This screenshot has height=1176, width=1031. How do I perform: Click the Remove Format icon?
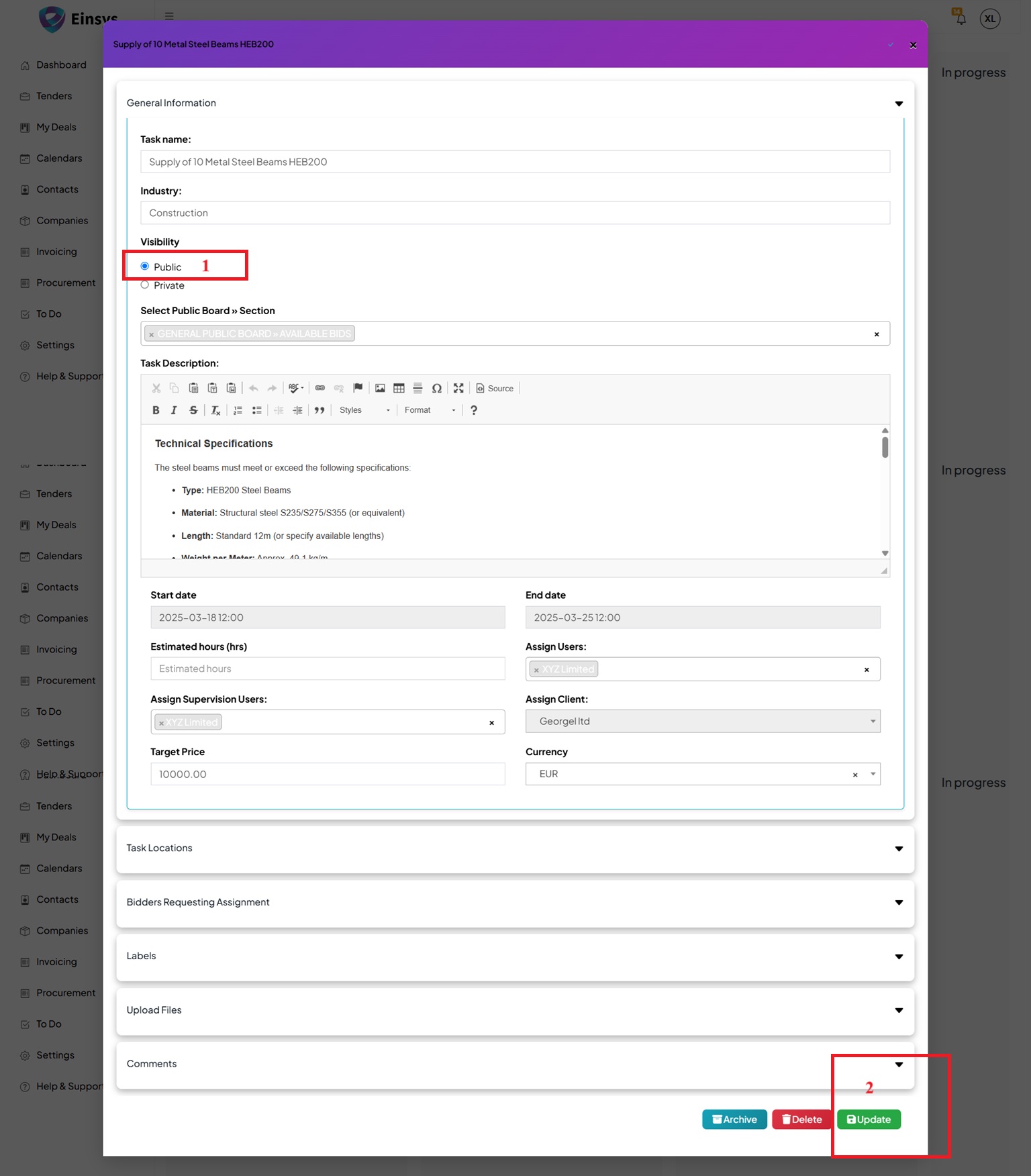215,410
